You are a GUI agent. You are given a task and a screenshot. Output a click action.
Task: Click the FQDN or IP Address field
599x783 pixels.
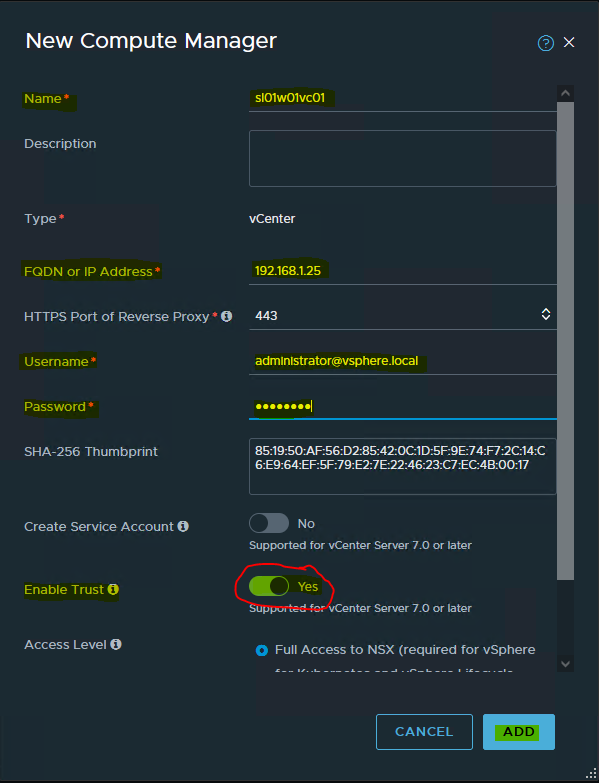(403, 271)
